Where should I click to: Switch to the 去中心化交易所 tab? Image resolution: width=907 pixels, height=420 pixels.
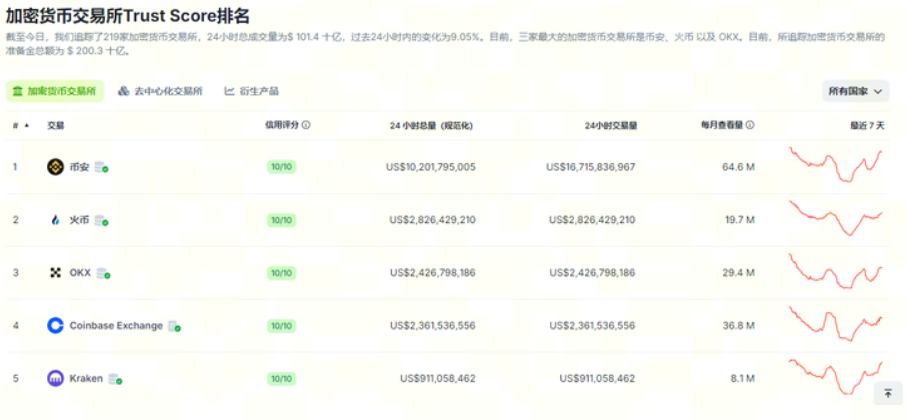pos(160,91)
